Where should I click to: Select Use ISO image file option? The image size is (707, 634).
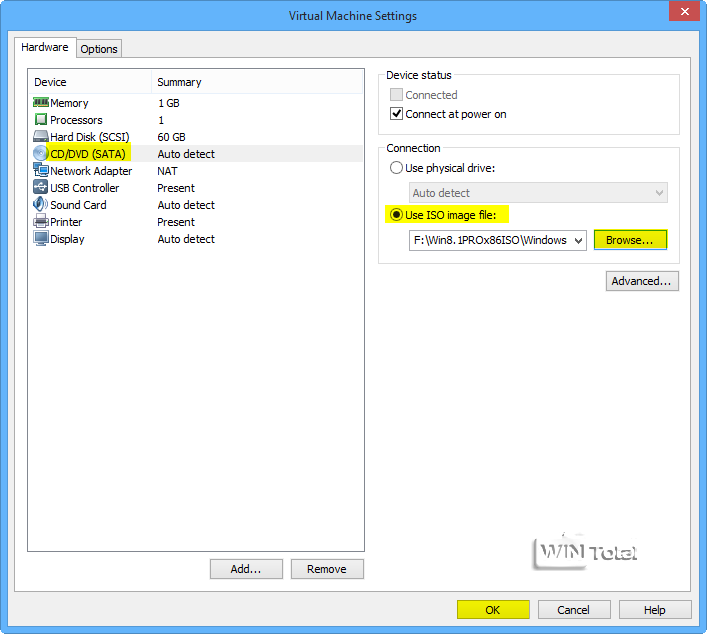click(396, 215)
